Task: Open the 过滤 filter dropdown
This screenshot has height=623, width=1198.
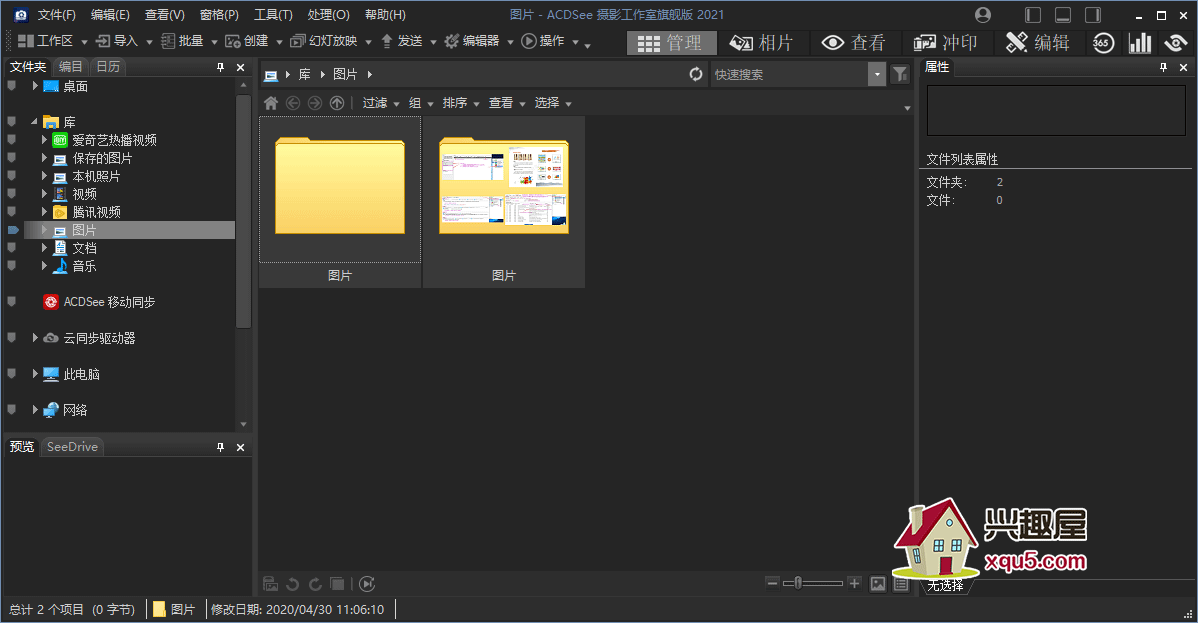Action: pos(380,103)
